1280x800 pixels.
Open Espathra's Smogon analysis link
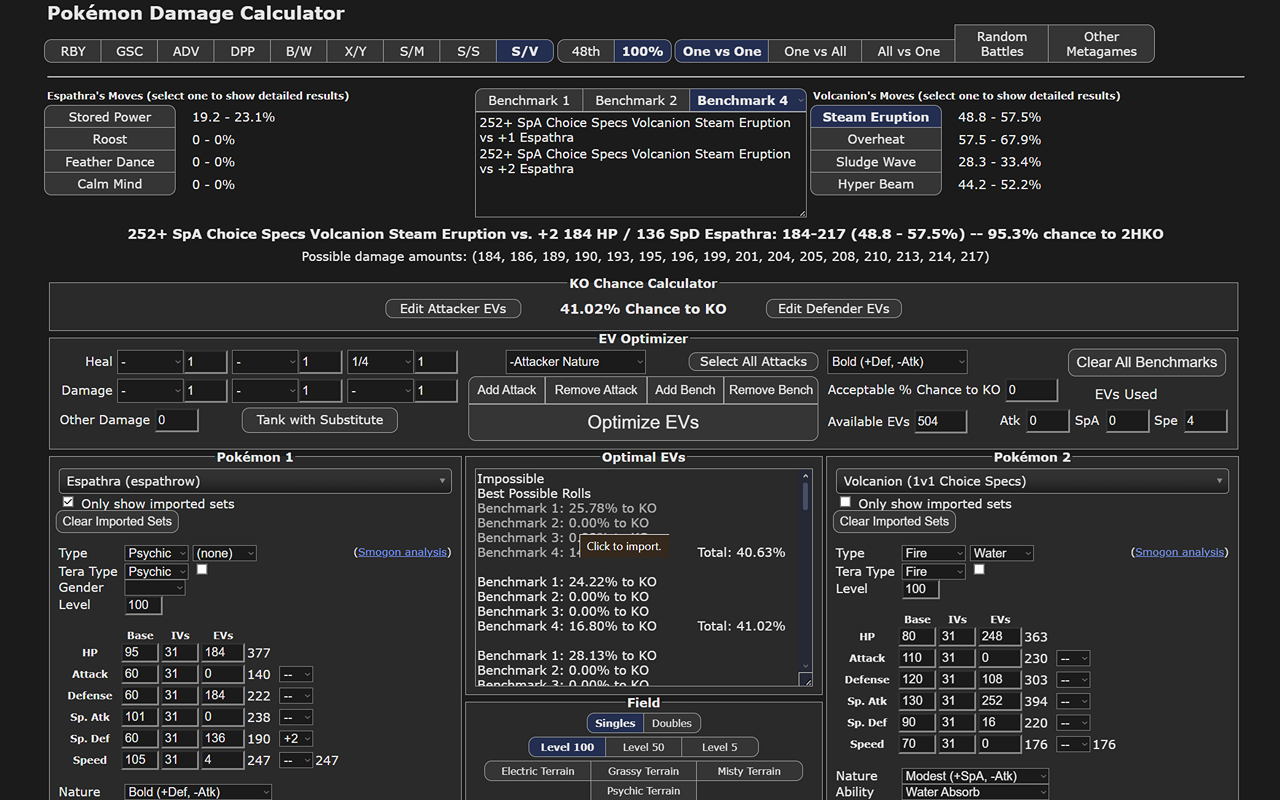(404, 552)
